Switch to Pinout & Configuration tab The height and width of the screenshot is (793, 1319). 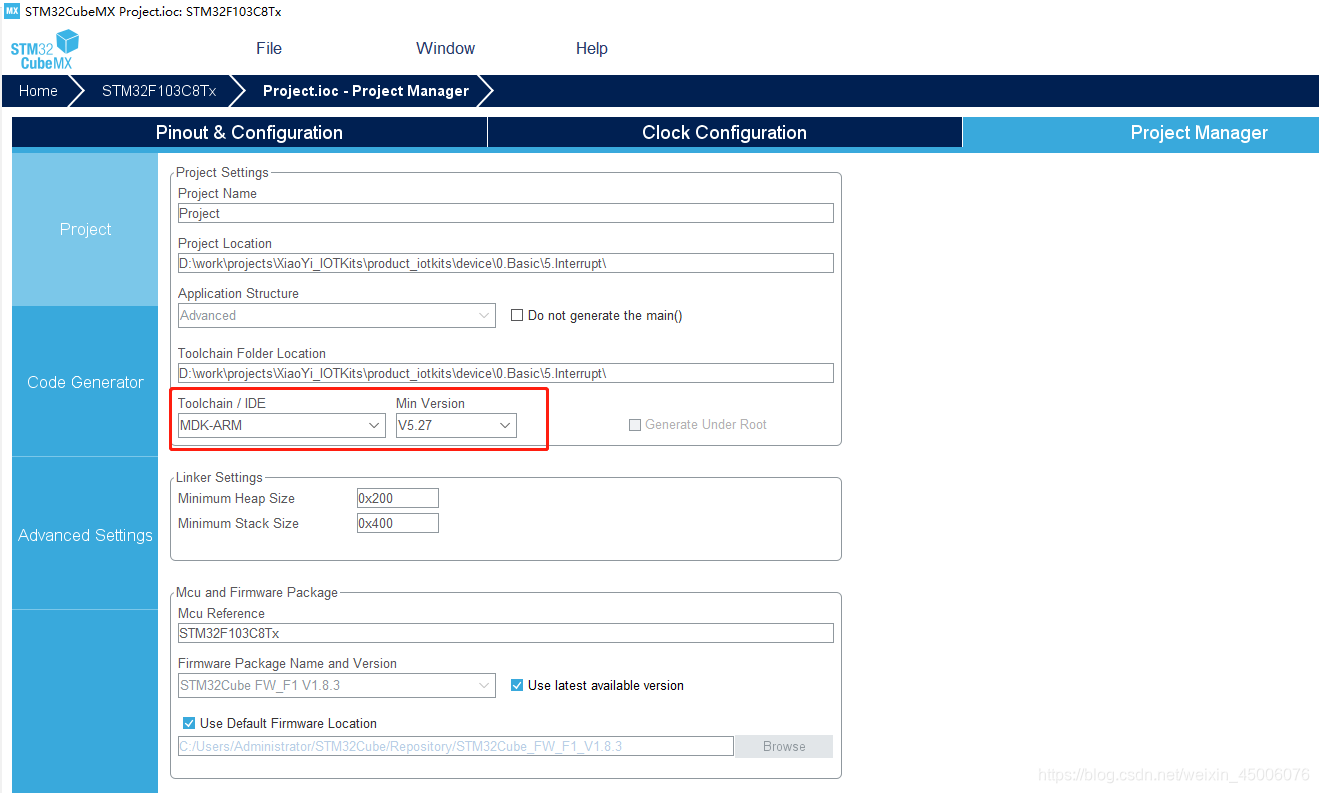(x=249, y=133)
